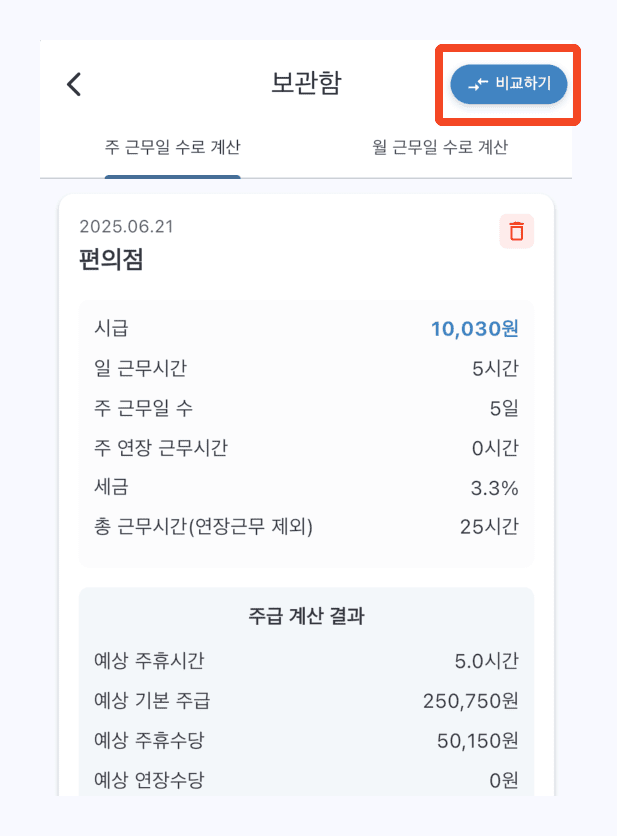Click the 시급 label
Viewport: 617px width, 836px height.
[111, 328]
